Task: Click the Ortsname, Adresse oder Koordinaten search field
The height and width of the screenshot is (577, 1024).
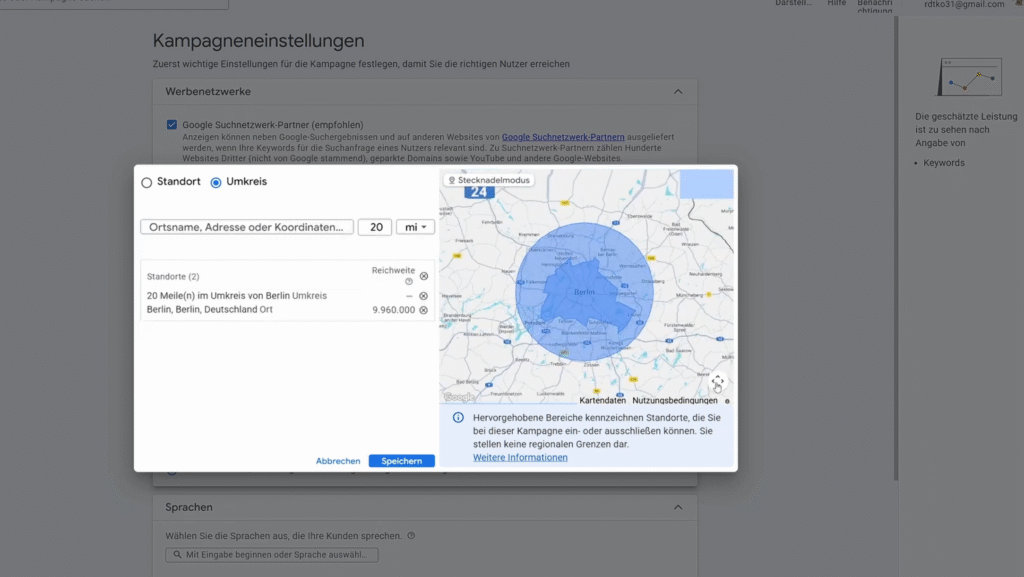Action: pyautogui.click(x=247, y=227)
